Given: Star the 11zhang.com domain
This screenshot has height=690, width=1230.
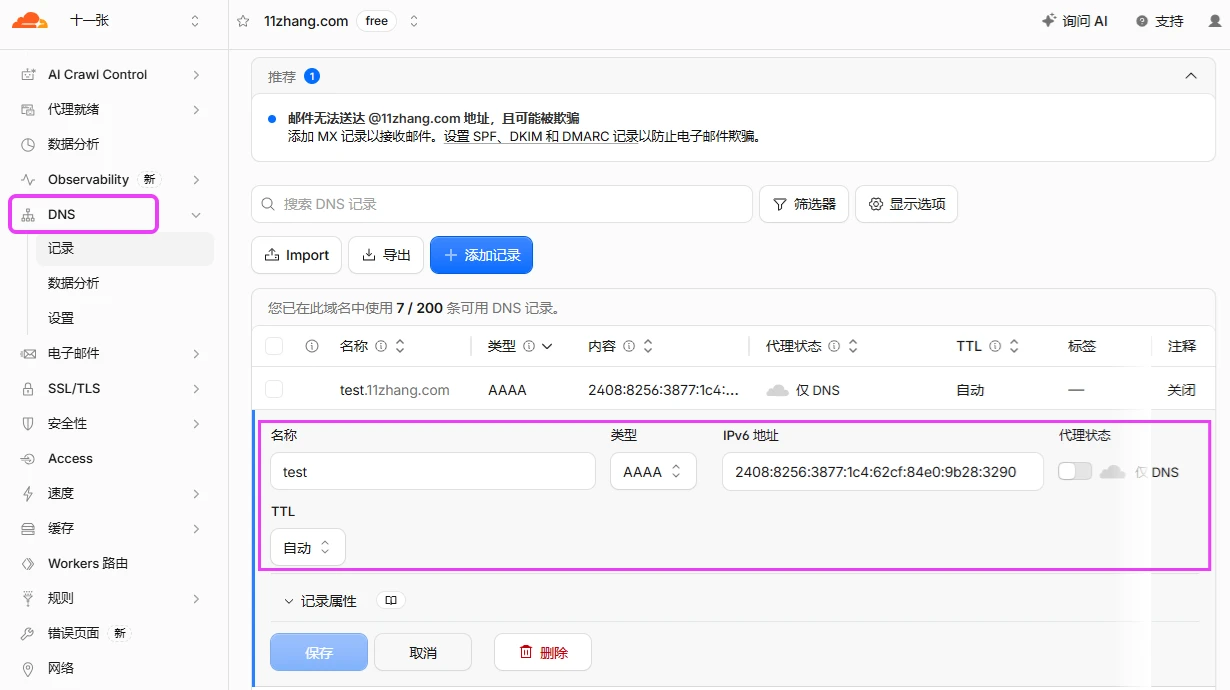Looking at the screenshot, I should (x=243, y=21).
